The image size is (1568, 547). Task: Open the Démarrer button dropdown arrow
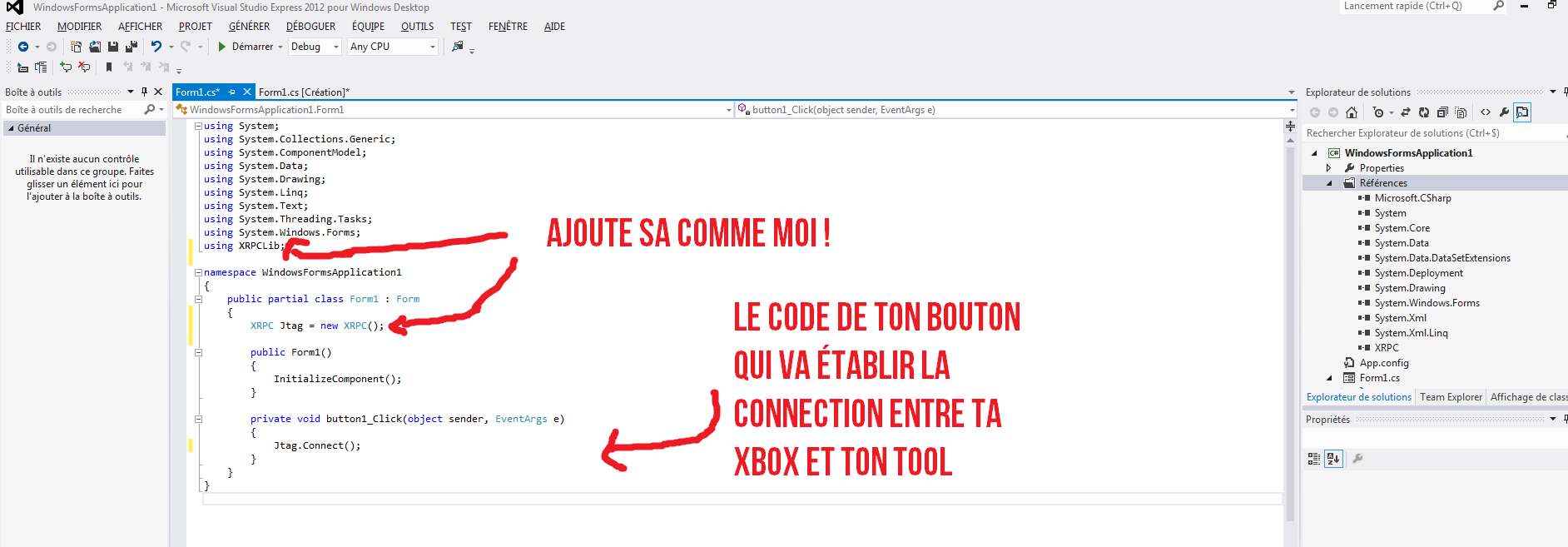(x=280, y=47)
